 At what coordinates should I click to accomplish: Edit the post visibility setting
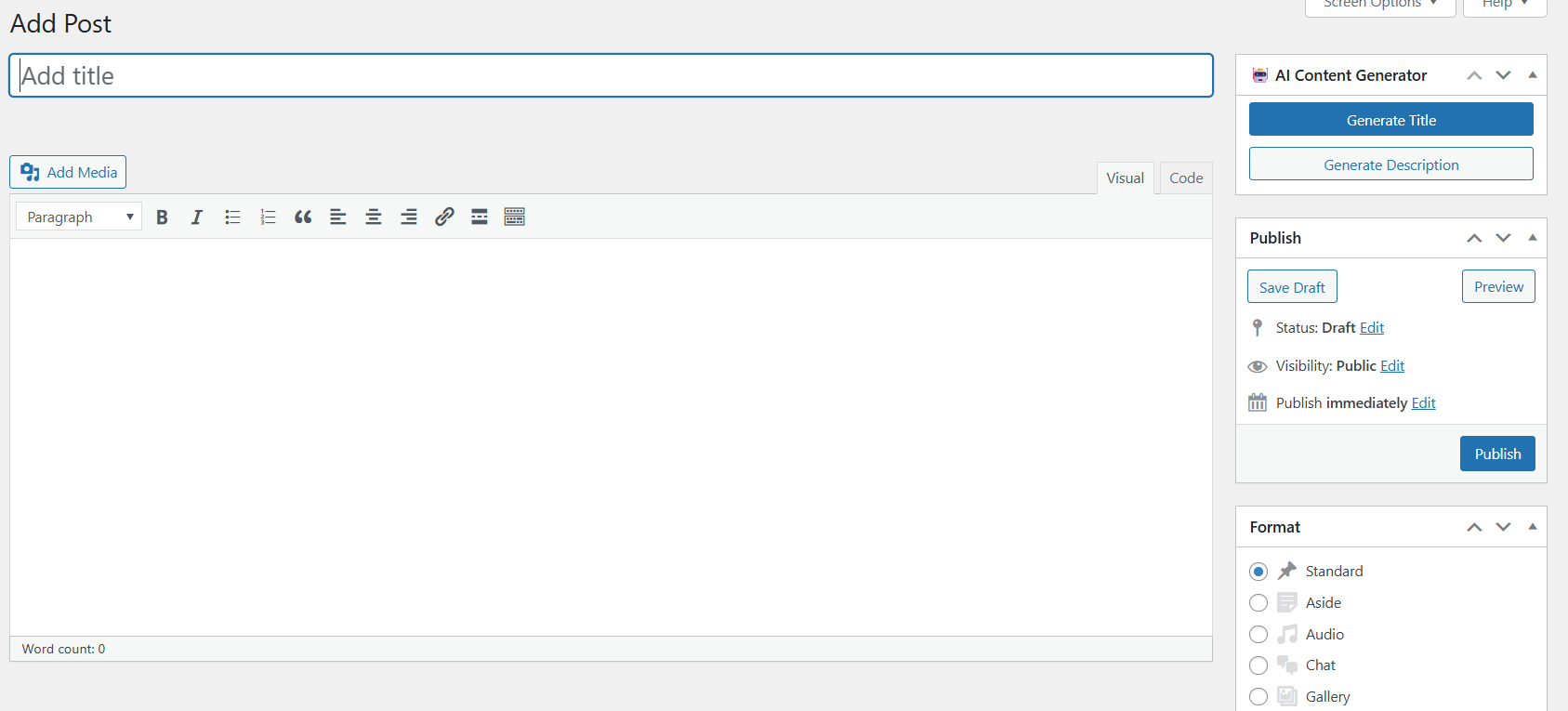[1392, 366]
